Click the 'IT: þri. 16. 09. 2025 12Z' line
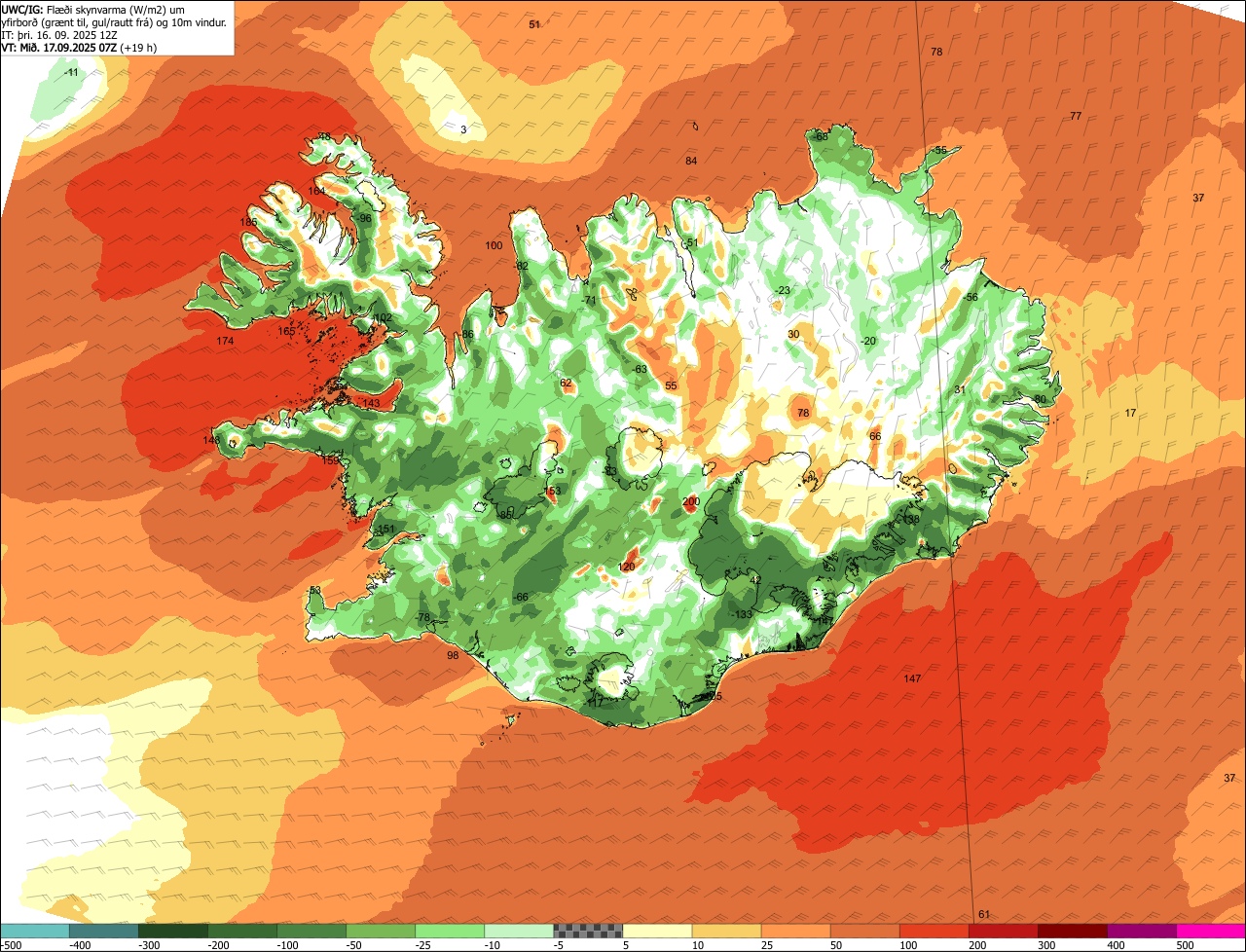Image resolution: width=1246 pixels, height=952 pixels. click(60, 35)
